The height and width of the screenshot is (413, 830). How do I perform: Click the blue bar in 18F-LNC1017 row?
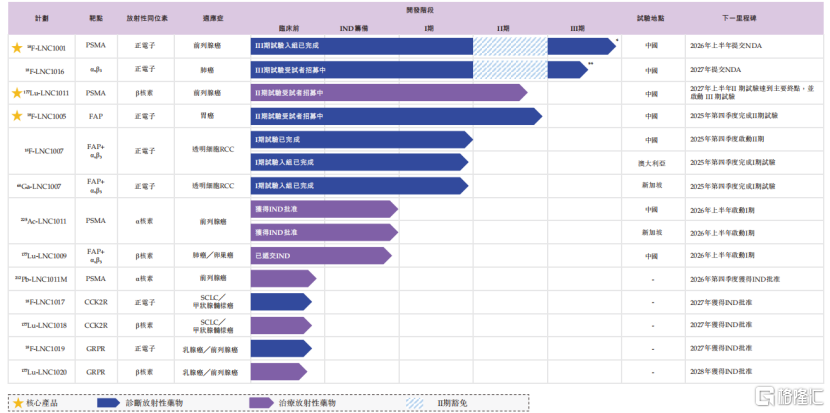point(281,302)
